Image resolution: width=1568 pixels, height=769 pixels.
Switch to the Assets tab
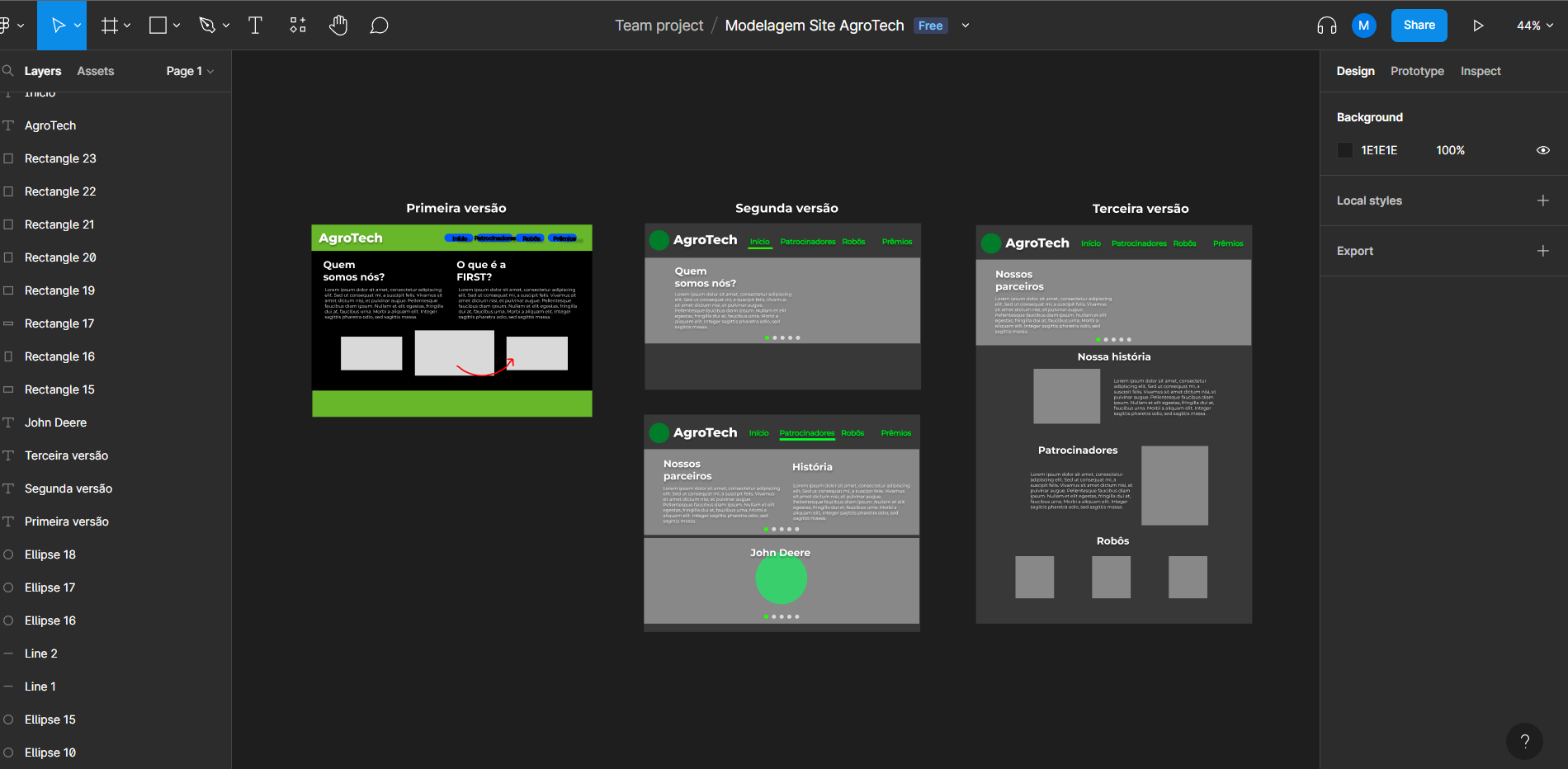tap(95, 71)
